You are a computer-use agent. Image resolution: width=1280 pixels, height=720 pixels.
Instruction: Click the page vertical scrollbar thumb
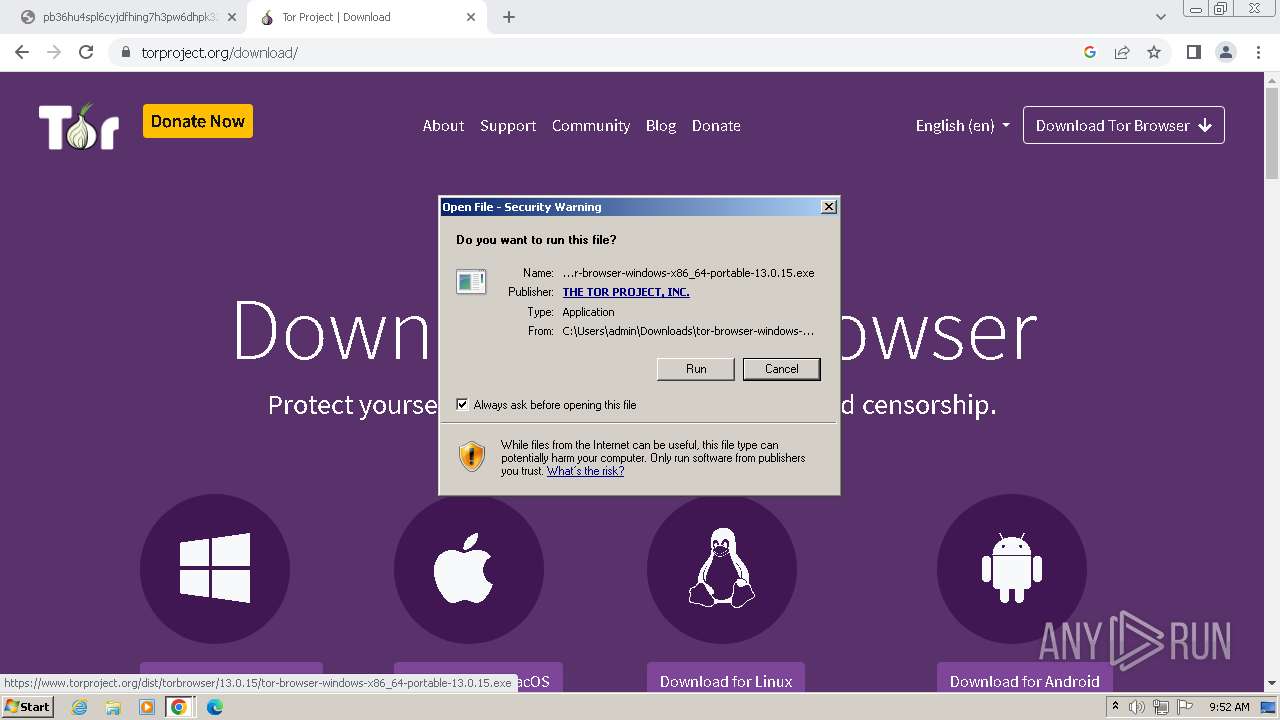[x=1271, y=133]
